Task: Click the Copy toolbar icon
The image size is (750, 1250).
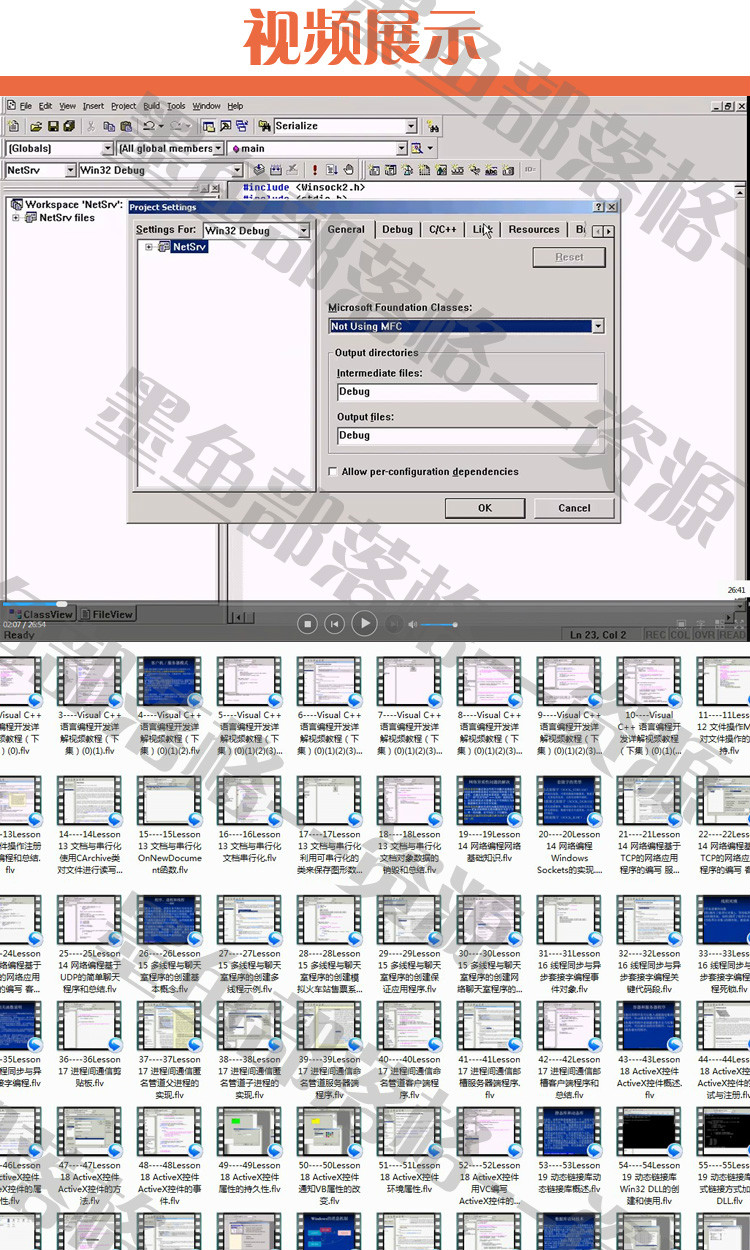Action: [x=109, y=126]
